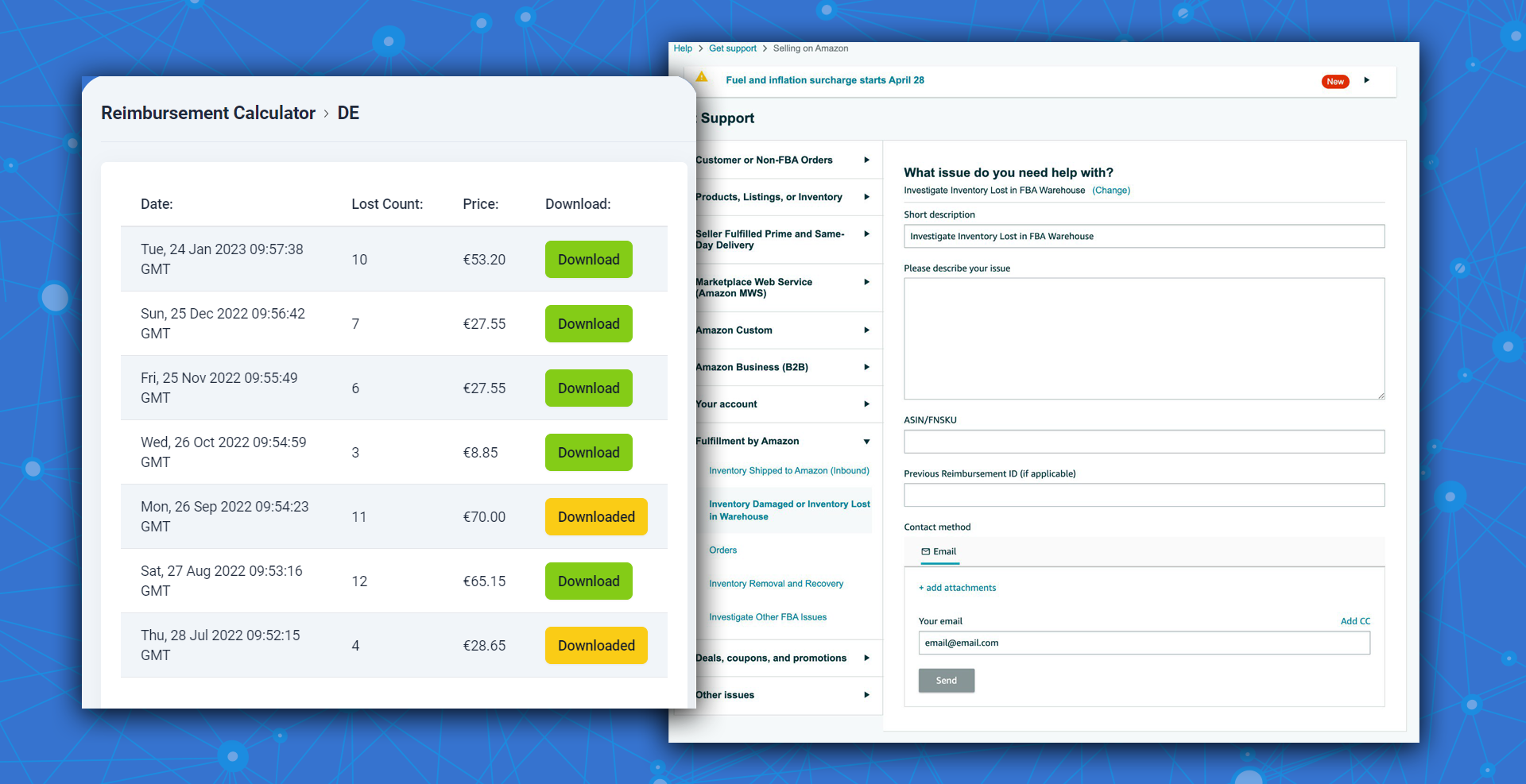This screenshot has width=1526, height=784.
Task: Click the Add CC link
Action: click(1355, 620)
